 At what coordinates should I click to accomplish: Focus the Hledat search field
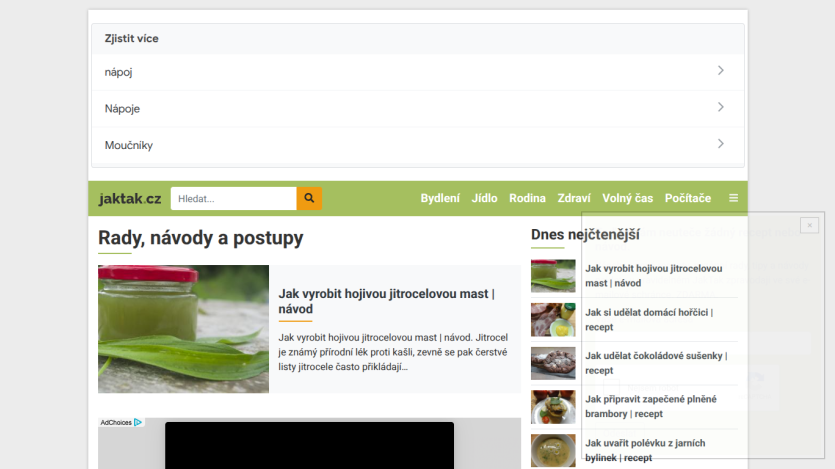[233, 199]
